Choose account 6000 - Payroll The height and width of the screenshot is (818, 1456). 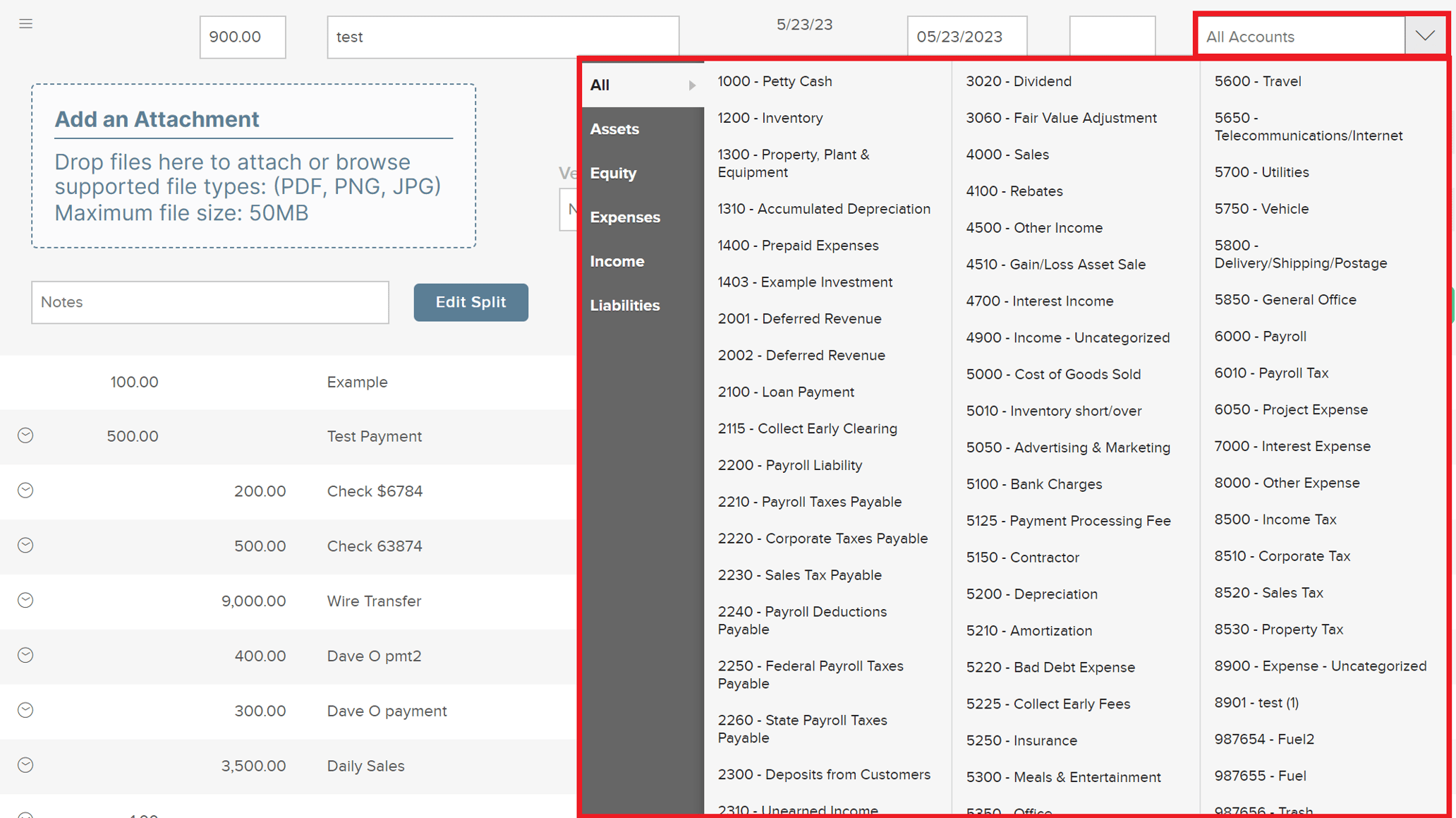pyautogui.click(x=1260, y=337)
